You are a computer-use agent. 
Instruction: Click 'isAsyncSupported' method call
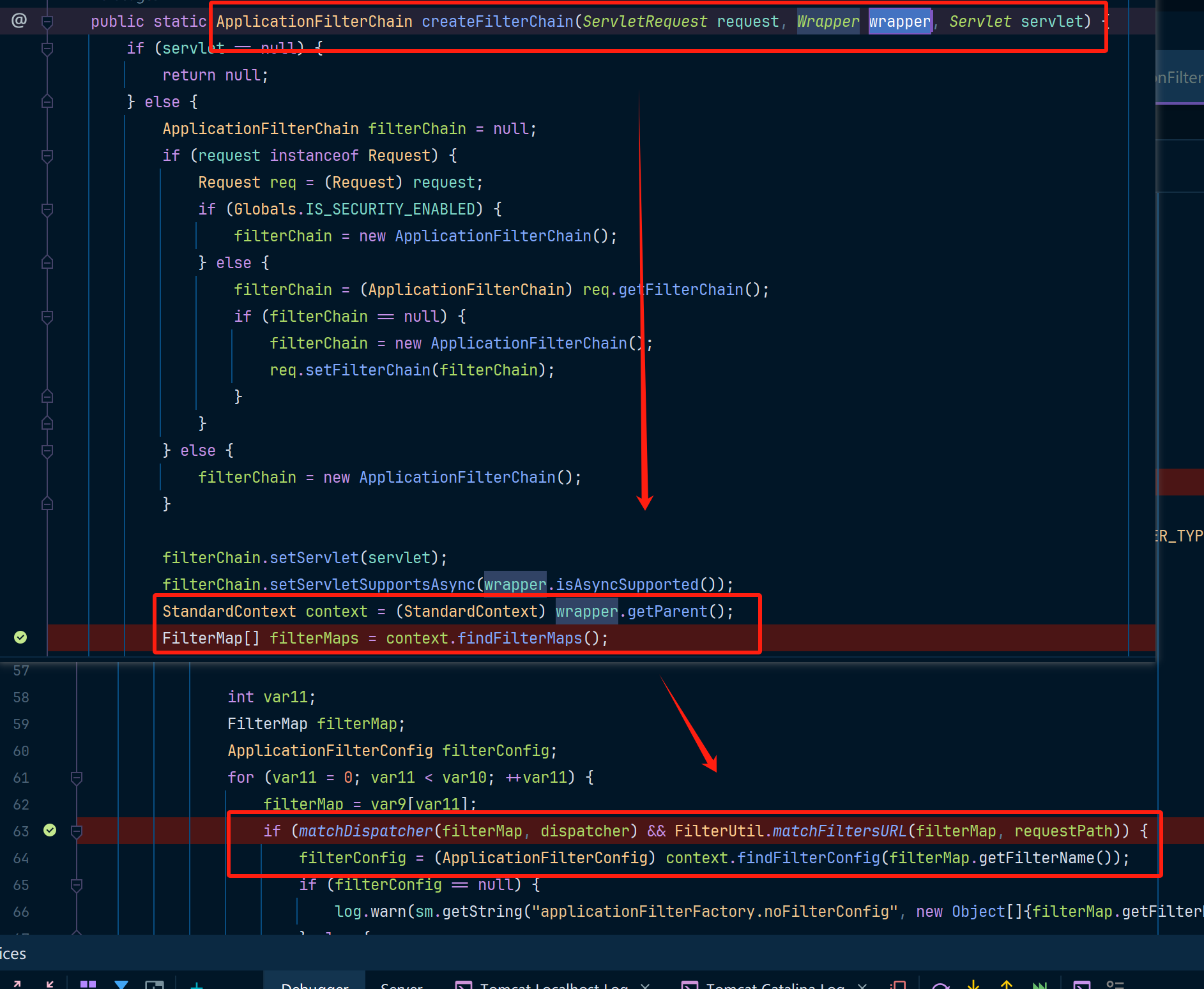point(627,584)
